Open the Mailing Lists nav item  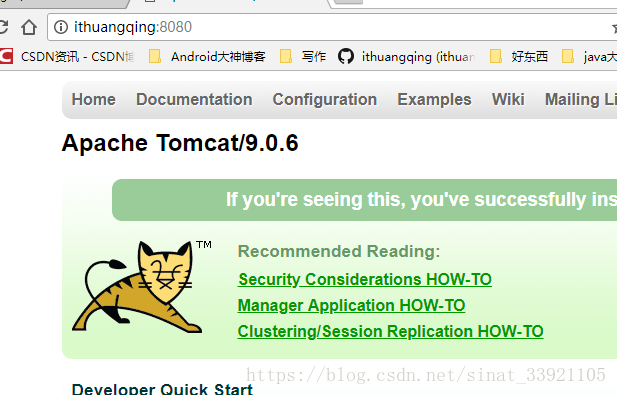(x=581, y=100)
